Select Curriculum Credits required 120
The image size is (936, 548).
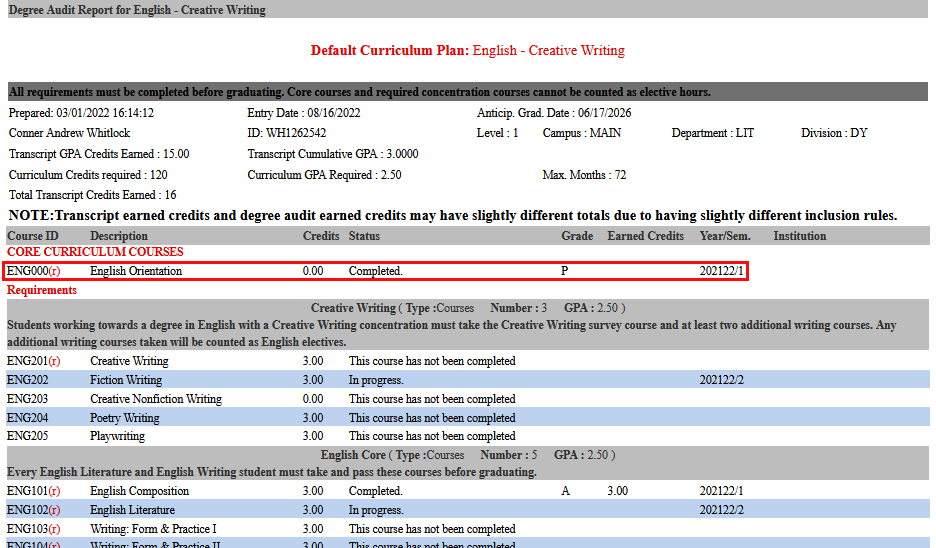point(88,175)
